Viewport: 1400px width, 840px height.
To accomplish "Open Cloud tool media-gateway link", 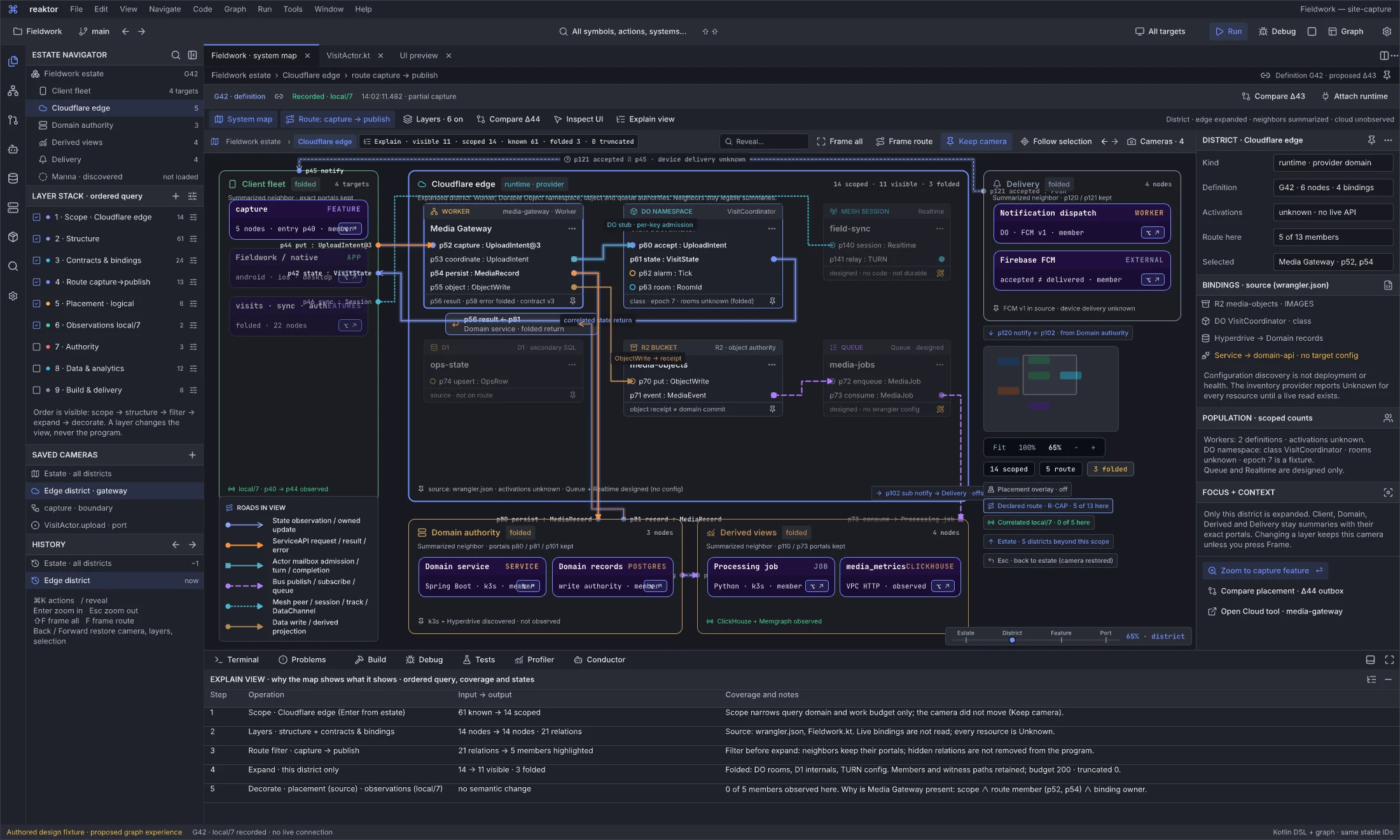I will 1275,611.
